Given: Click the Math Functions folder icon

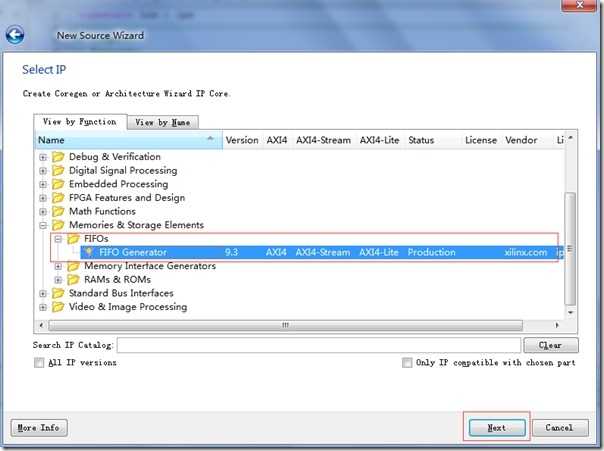Looking at the screenshot, I should pos(58,211).
